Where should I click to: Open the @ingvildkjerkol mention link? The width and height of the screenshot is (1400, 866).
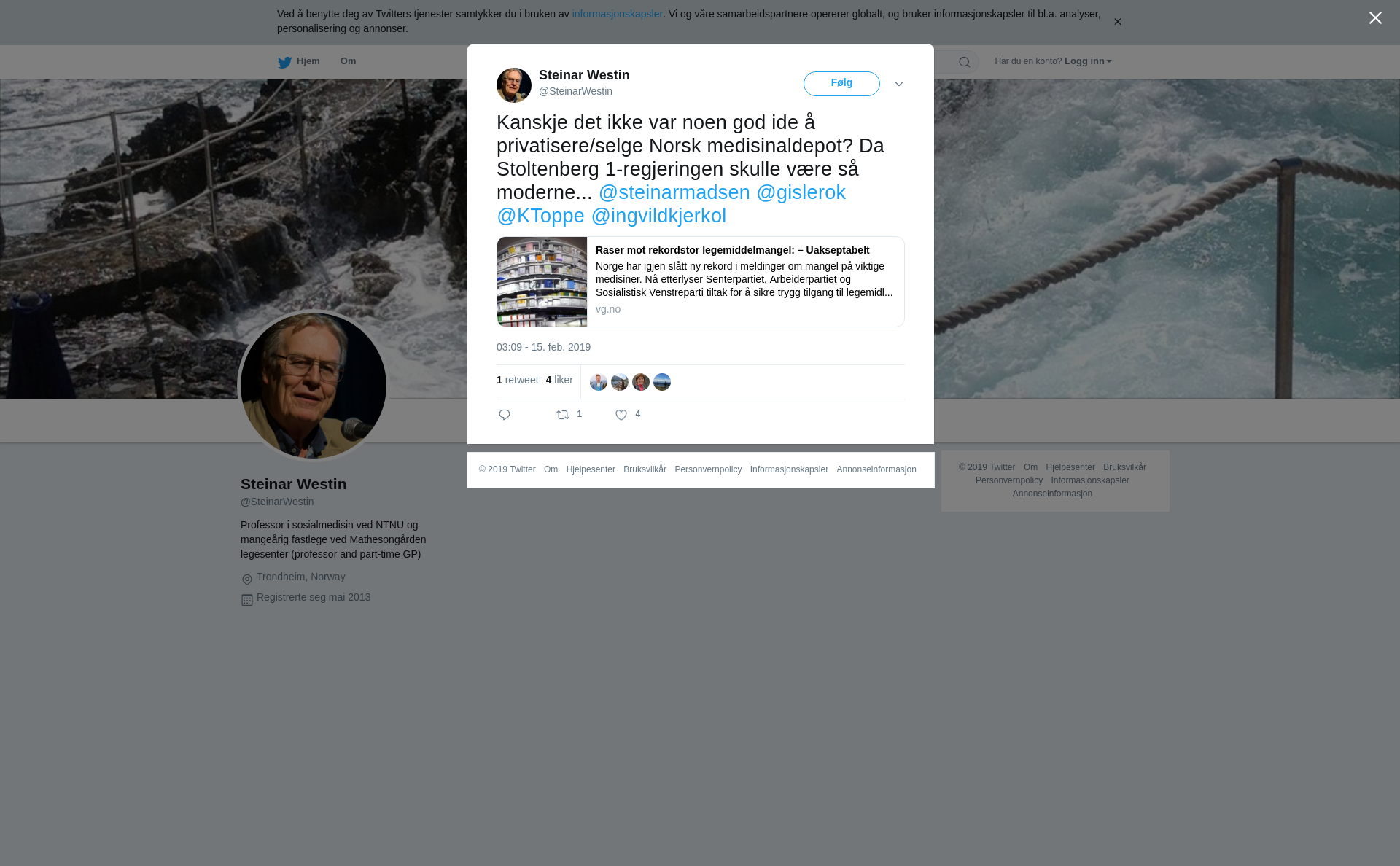click(658, 216)
